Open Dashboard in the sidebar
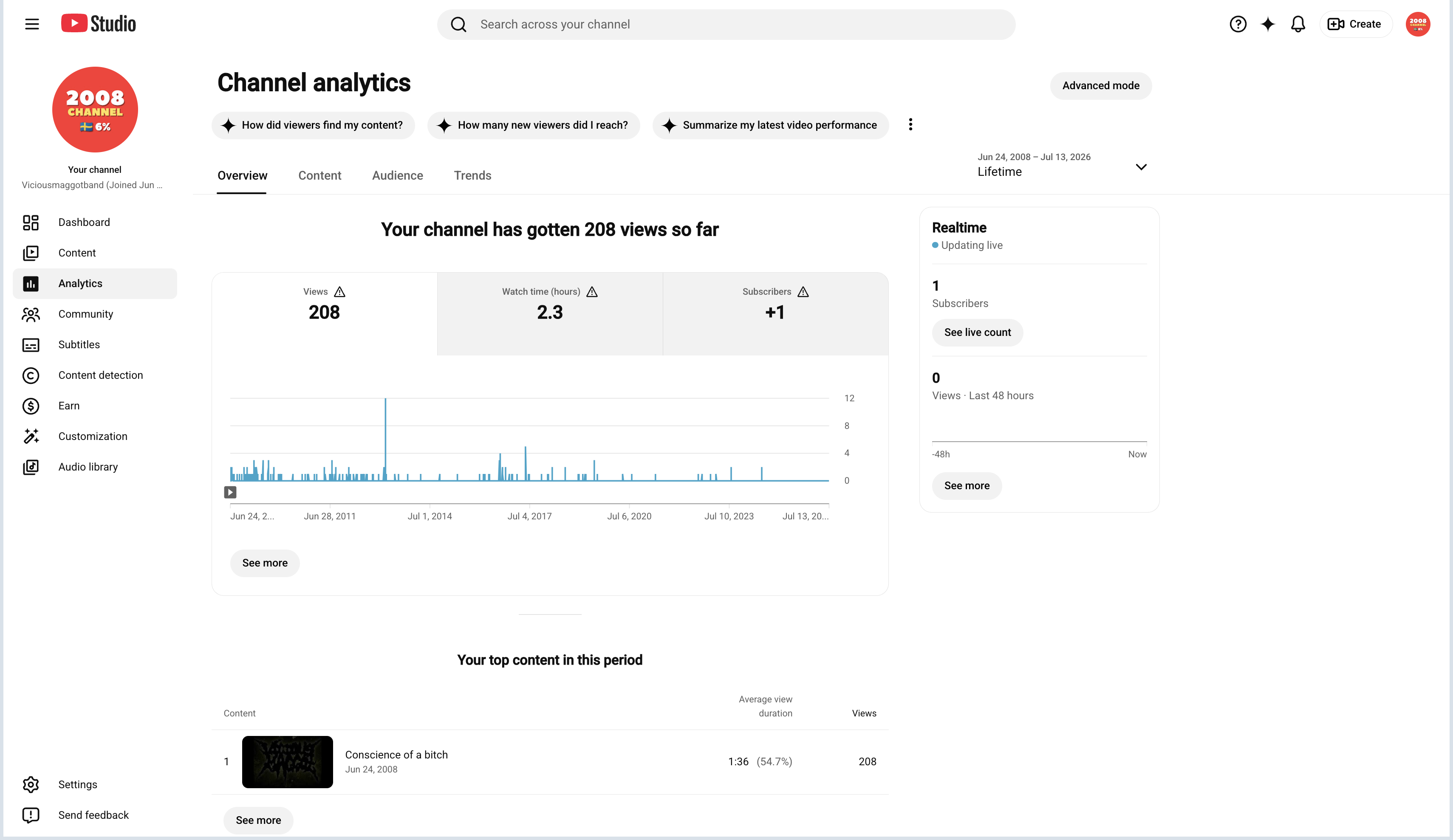Screen dimensions: 1453x840 click(95, 223)
